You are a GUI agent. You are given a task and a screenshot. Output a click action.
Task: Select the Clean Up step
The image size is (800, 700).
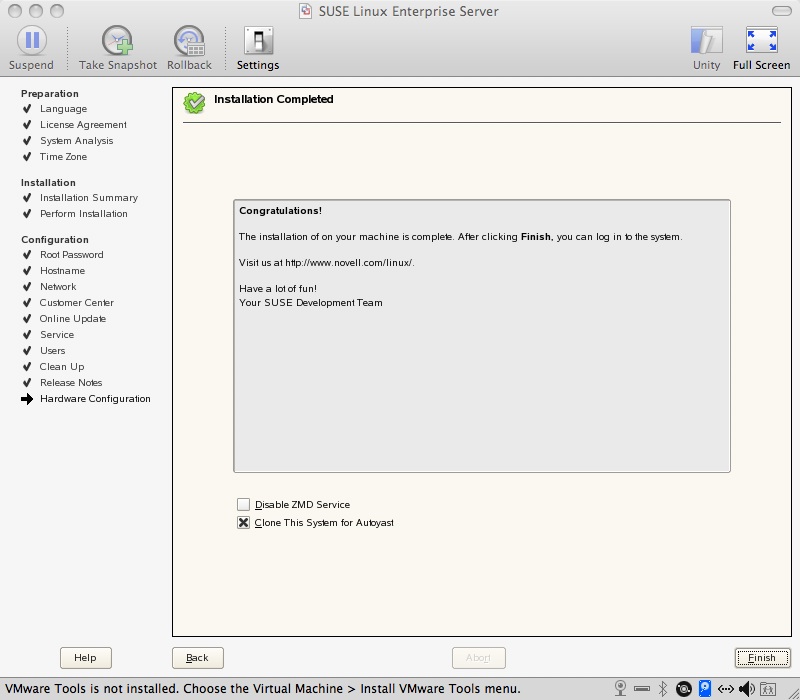[x=62, y=367]
